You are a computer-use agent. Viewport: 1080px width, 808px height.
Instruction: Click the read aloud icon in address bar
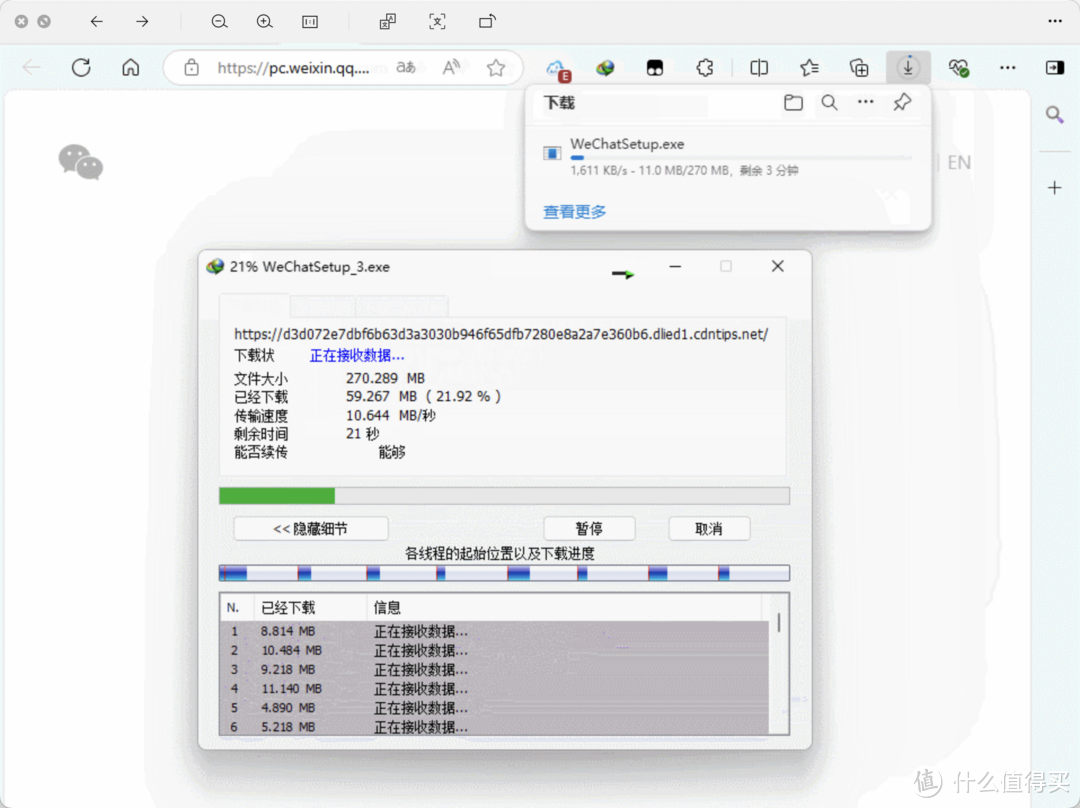[451, 68]
